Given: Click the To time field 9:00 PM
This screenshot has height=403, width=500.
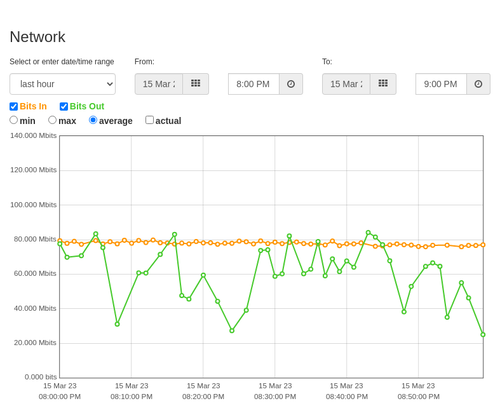Looking at the screenshot, I should coord(441,84).
